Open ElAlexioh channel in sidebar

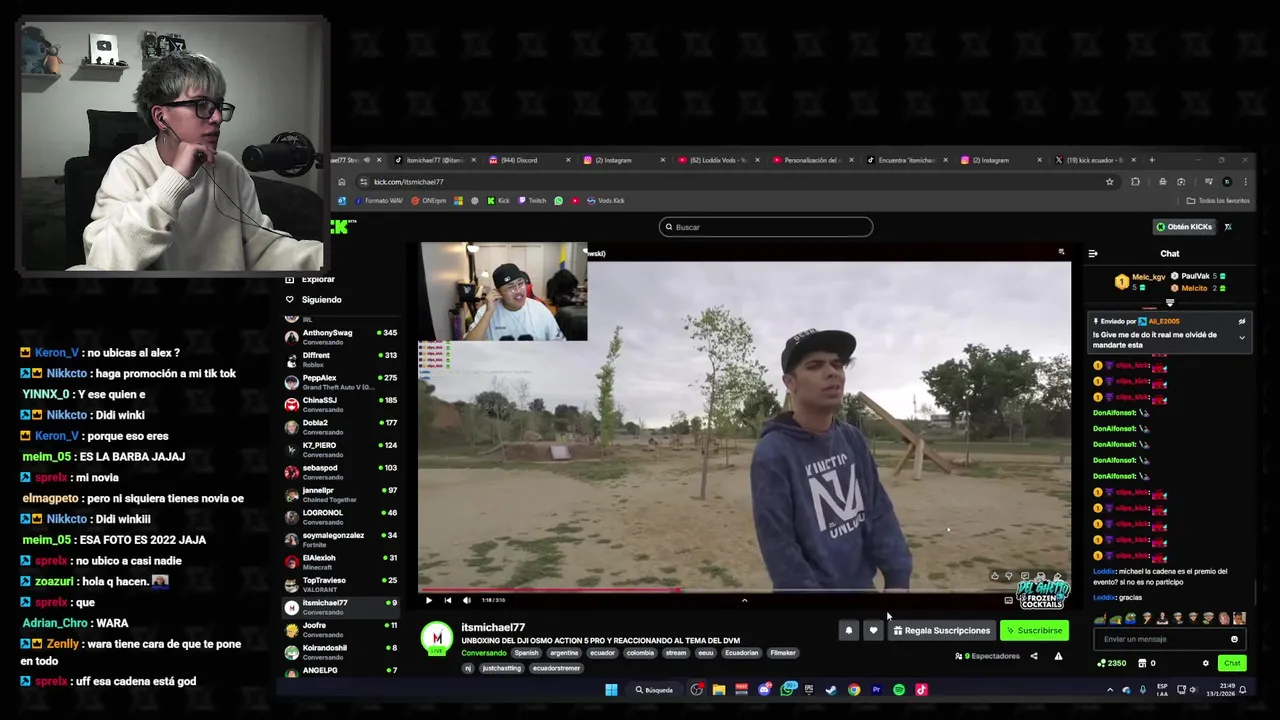pos(340,562)
